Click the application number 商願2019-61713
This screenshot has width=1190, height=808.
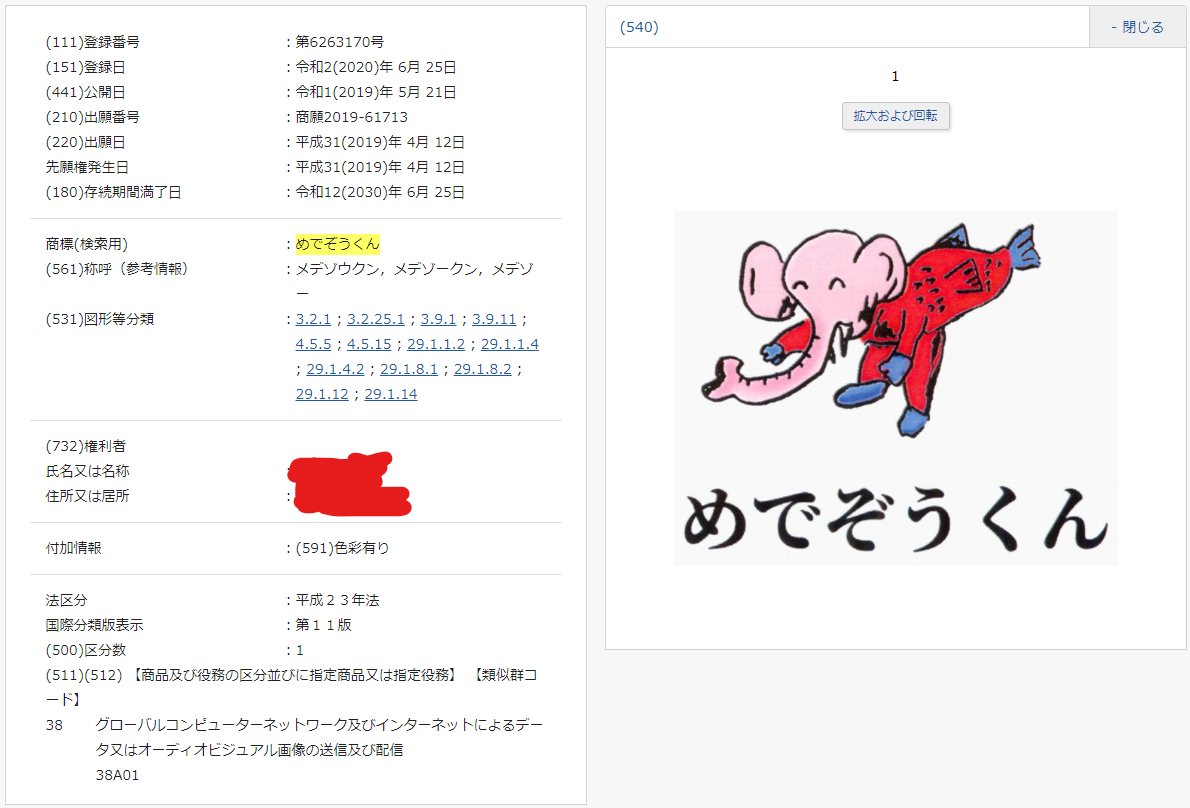click(352, 117)
